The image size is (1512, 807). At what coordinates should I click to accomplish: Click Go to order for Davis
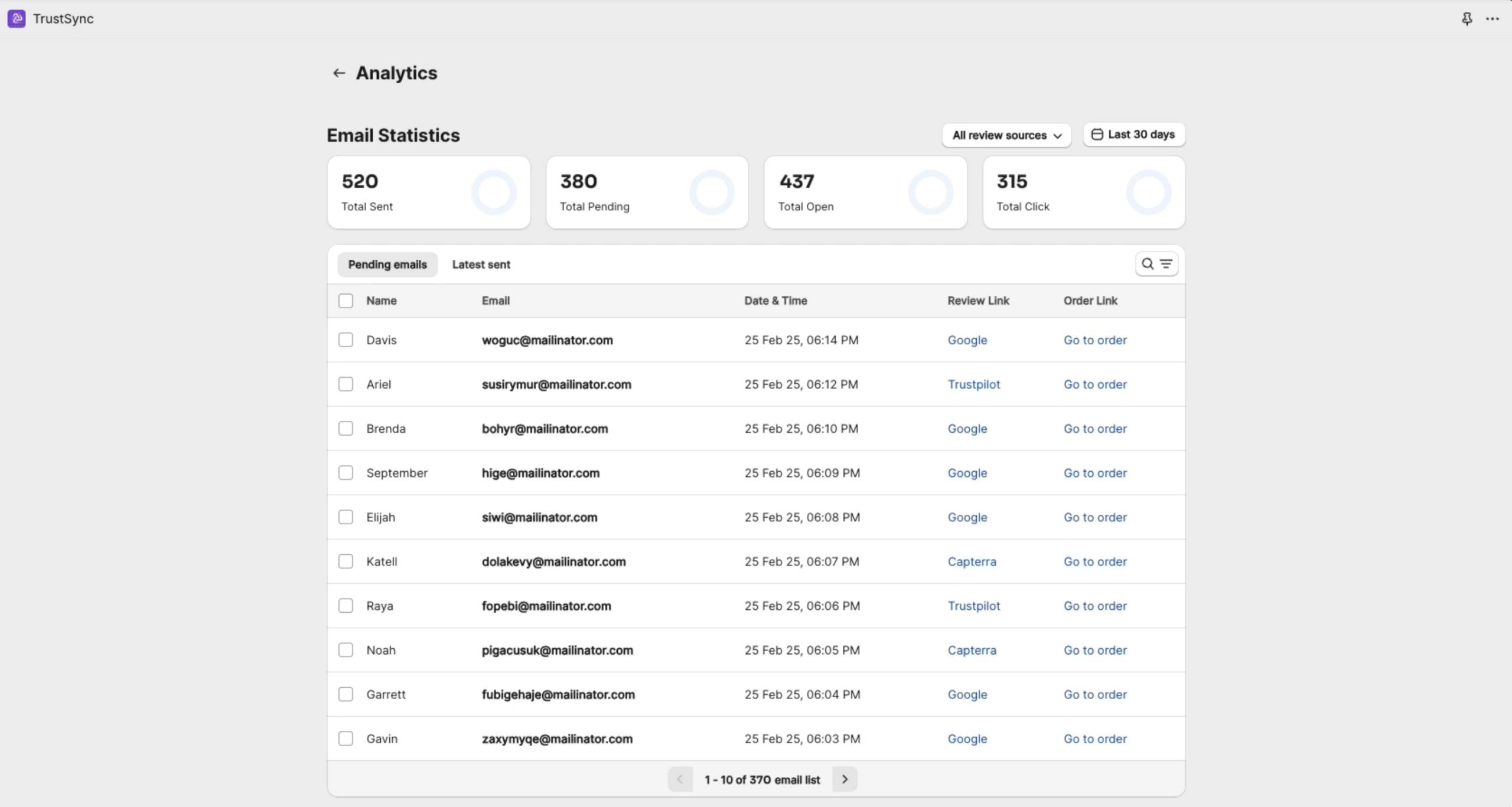click(1095, 340)
